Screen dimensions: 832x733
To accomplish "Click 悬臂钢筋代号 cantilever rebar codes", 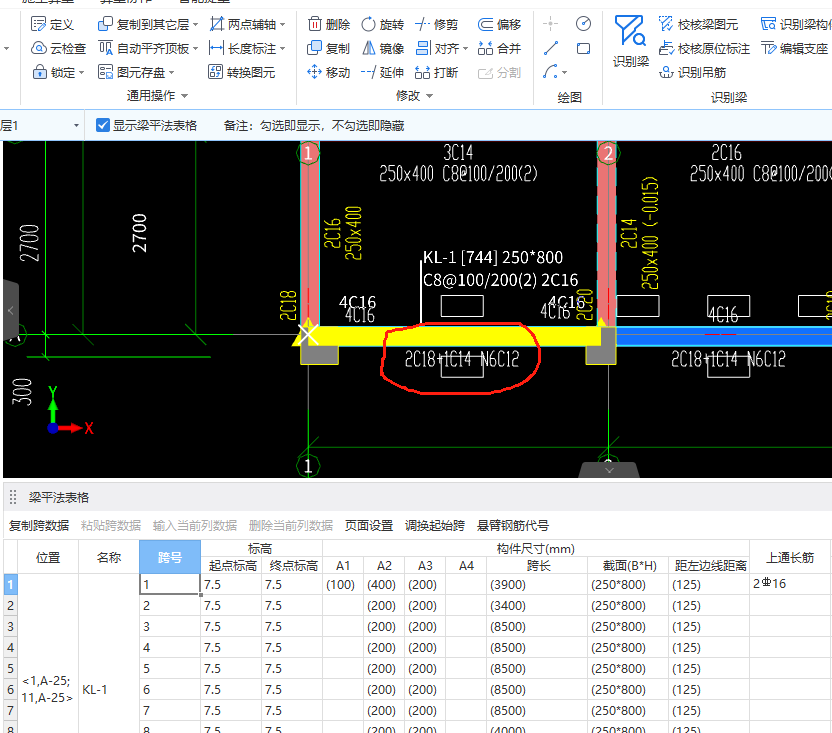I will (x=513, y=525).
